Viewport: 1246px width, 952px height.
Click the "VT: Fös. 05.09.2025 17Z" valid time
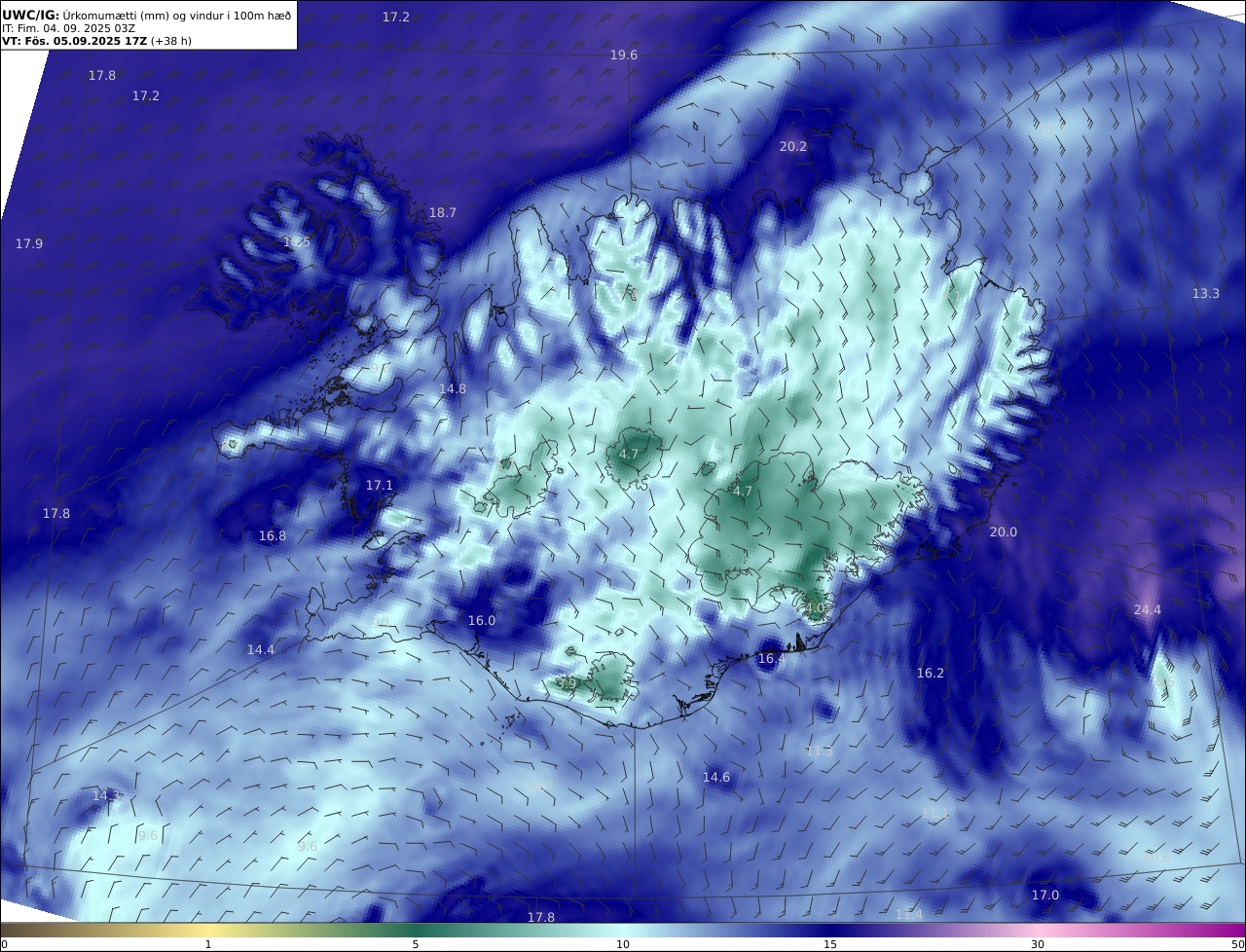pos(74,41)
